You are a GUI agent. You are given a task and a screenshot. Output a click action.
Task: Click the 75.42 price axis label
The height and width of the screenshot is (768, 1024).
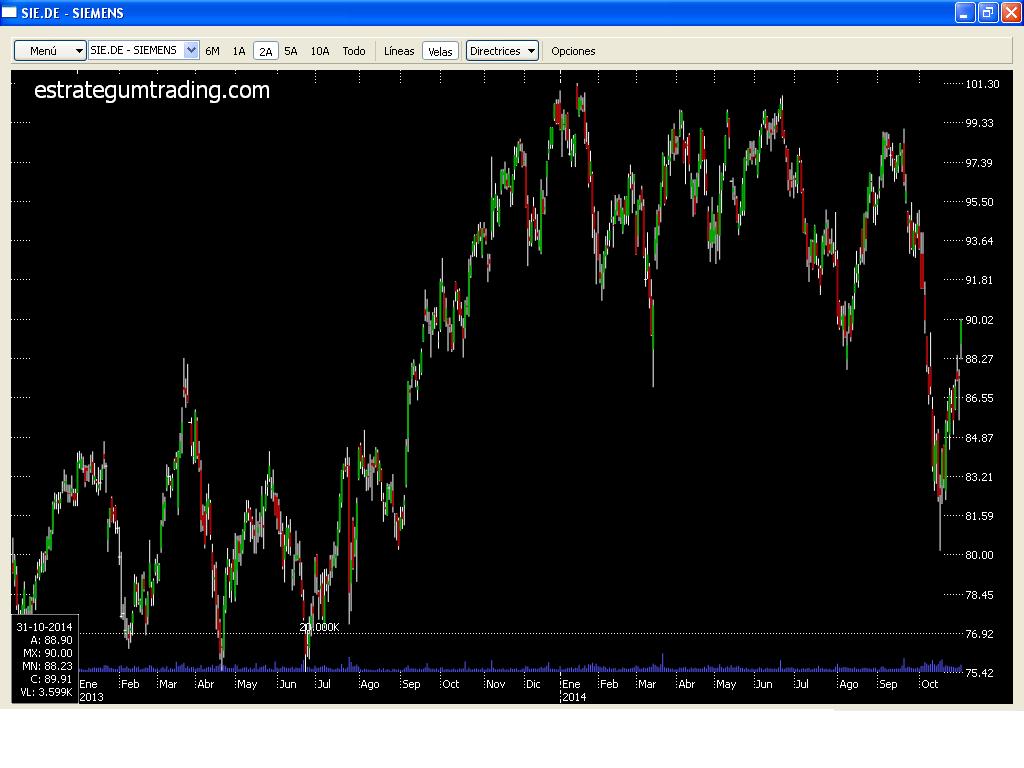979,673
